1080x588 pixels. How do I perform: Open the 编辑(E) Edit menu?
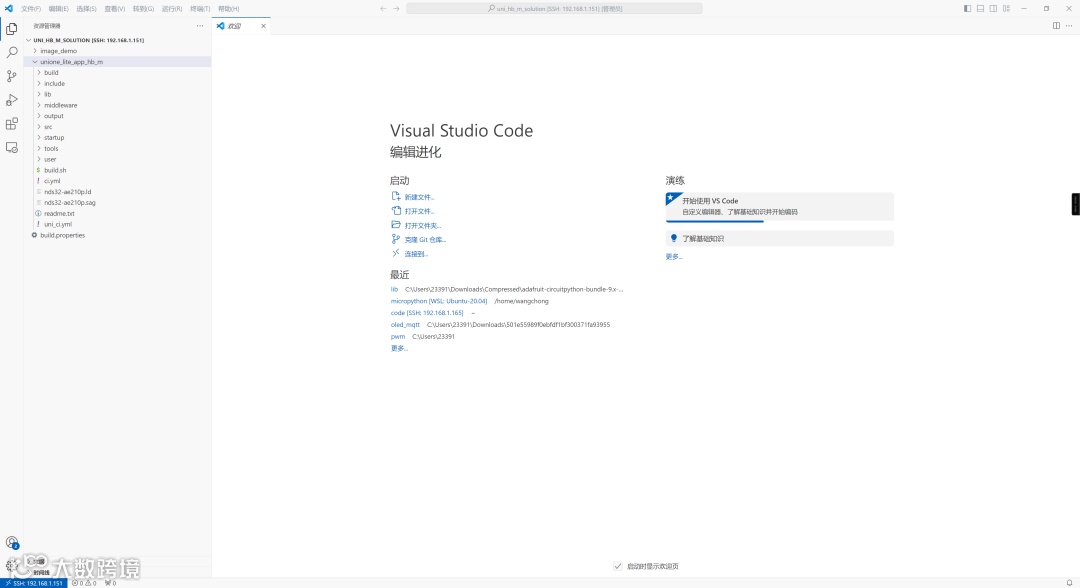pos(59,9)
